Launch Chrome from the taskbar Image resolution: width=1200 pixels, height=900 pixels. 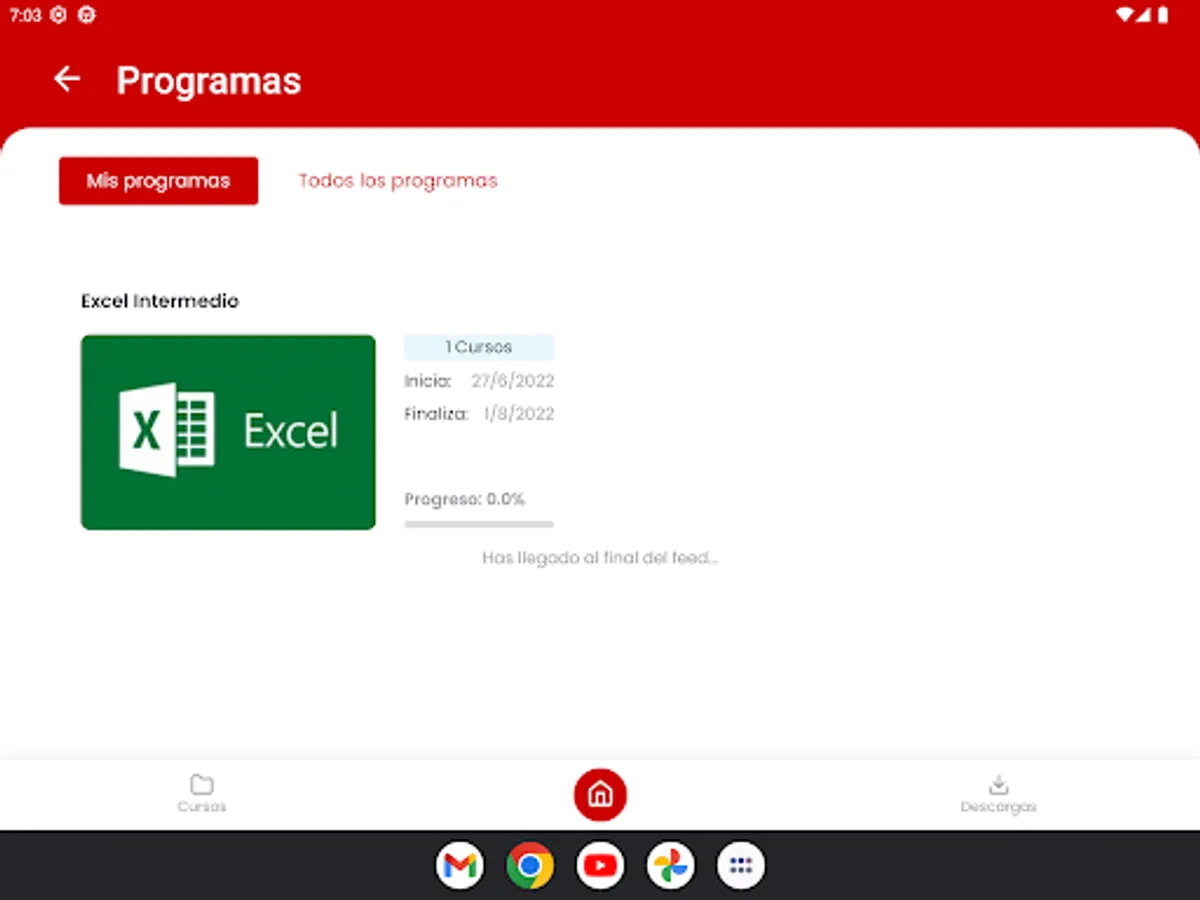coord(530,865)
